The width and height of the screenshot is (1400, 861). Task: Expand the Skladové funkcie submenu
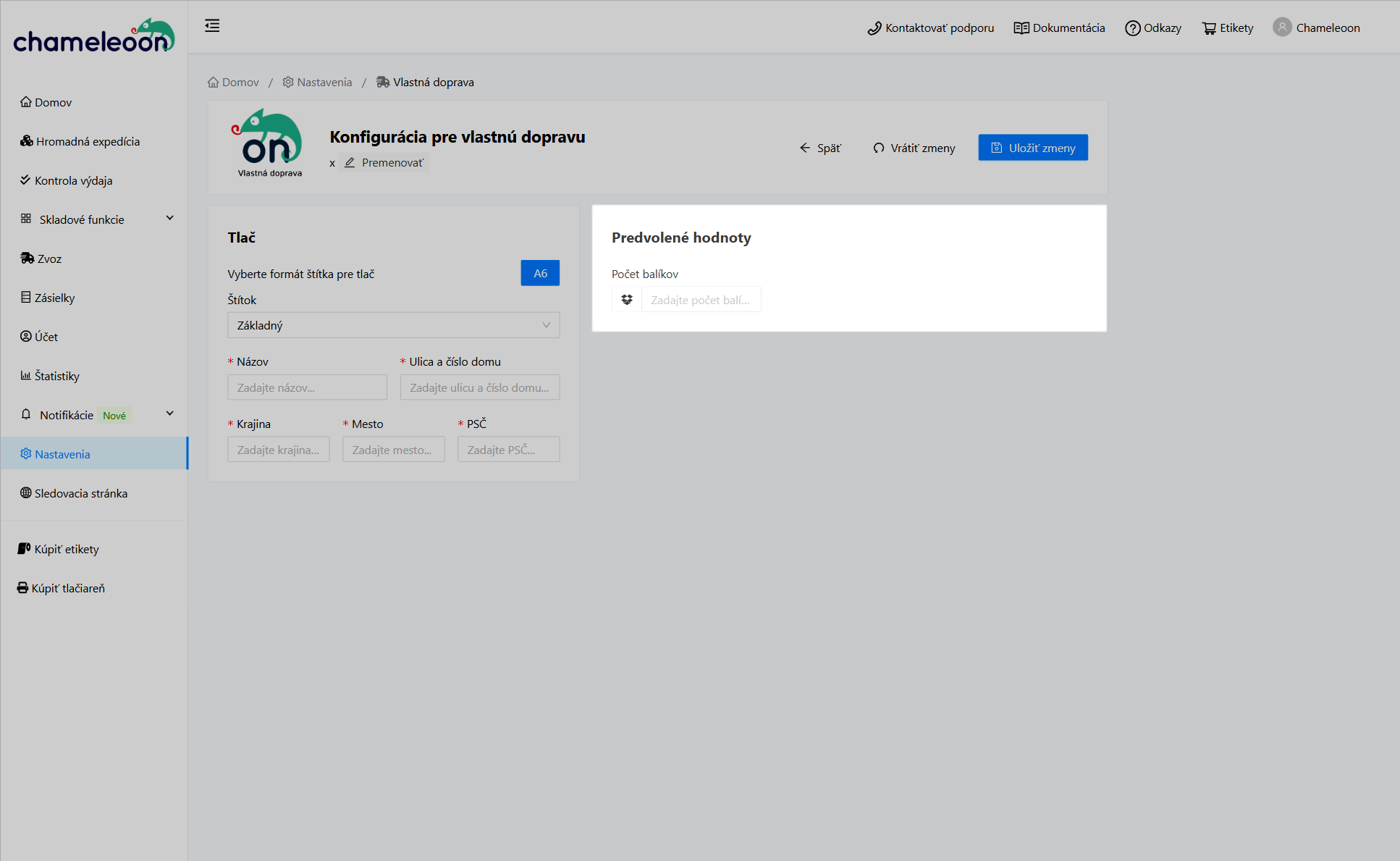coord(170,219)
